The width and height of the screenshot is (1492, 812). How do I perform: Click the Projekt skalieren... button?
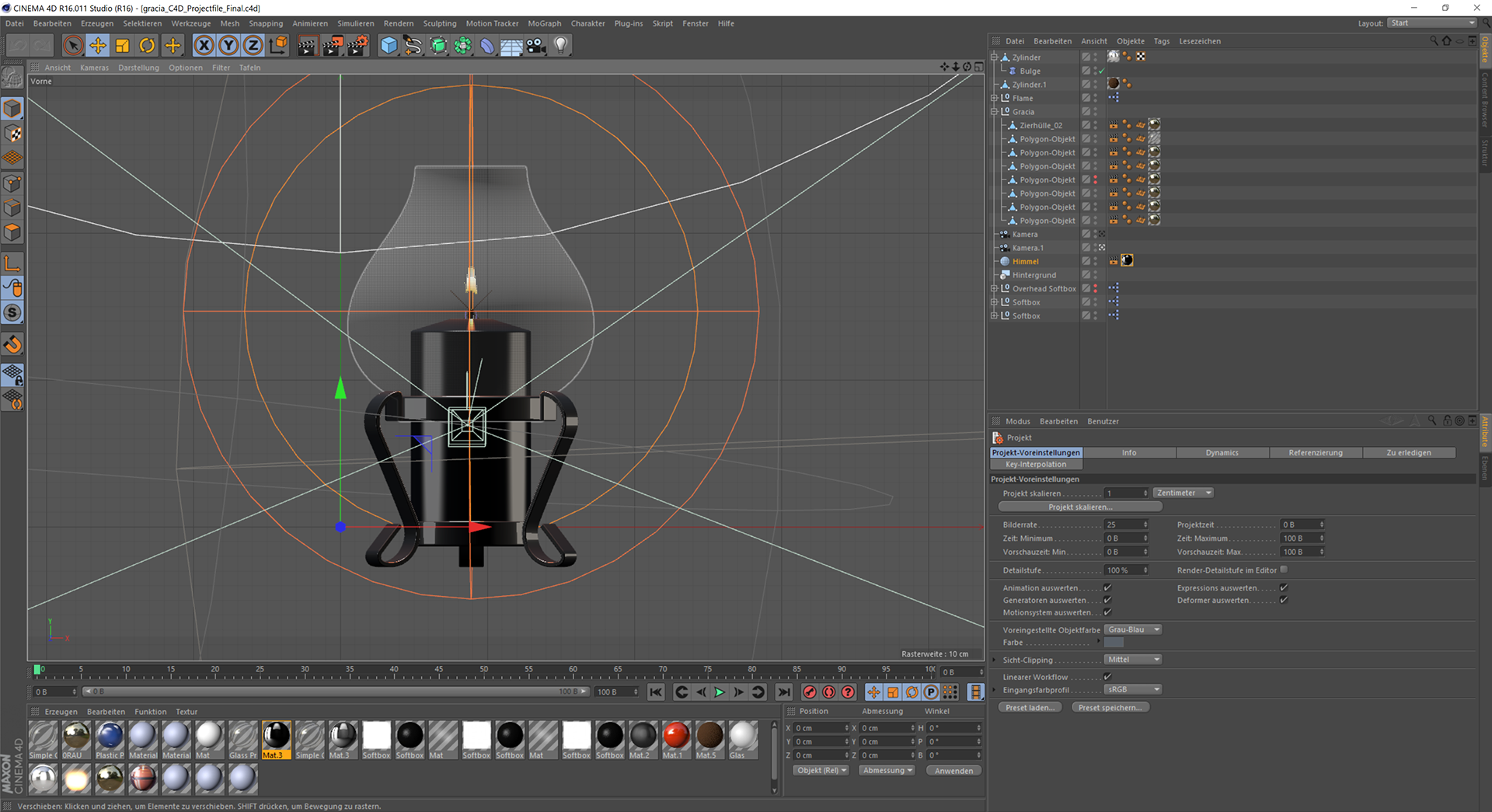[1080, 507]
